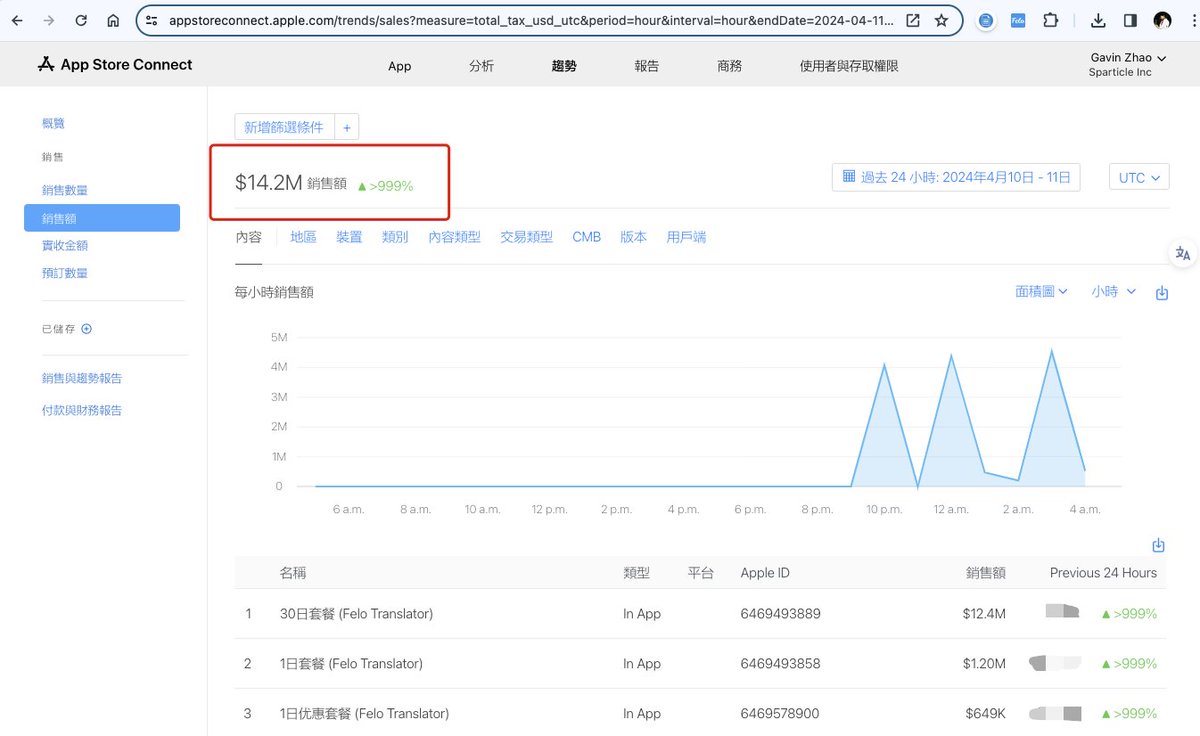Image resolution: width=1200 pixels, height=736 pixels.
Task: Open the 報告 top navigation item
Action: (x=647, y=66)
